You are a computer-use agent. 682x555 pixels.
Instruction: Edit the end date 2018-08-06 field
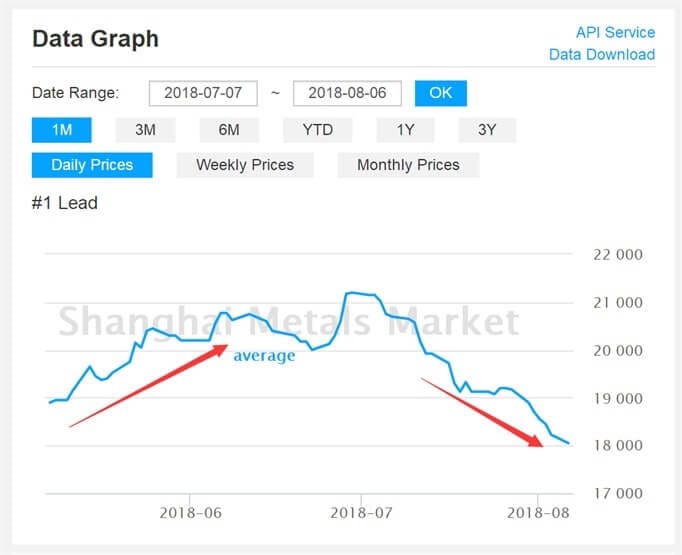click(x=347, y=93)
